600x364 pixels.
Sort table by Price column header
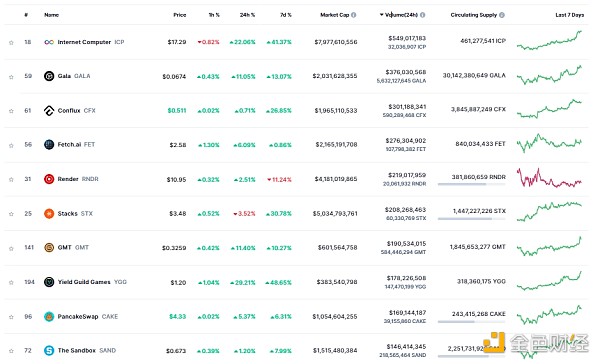pyautogui.click(x=179, y=15)
